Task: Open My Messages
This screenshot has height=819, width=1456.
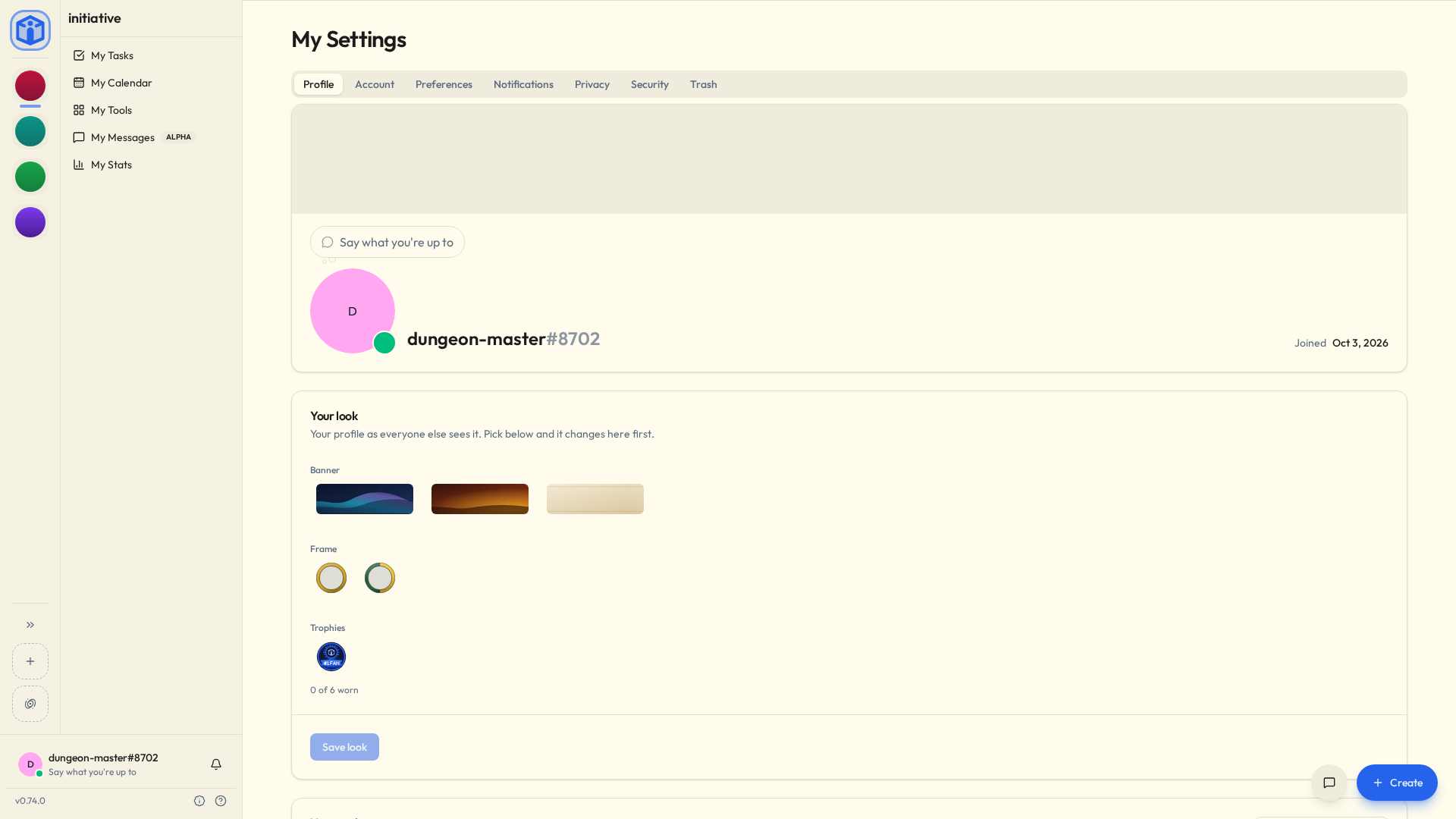Action: (x=151, y=137)
